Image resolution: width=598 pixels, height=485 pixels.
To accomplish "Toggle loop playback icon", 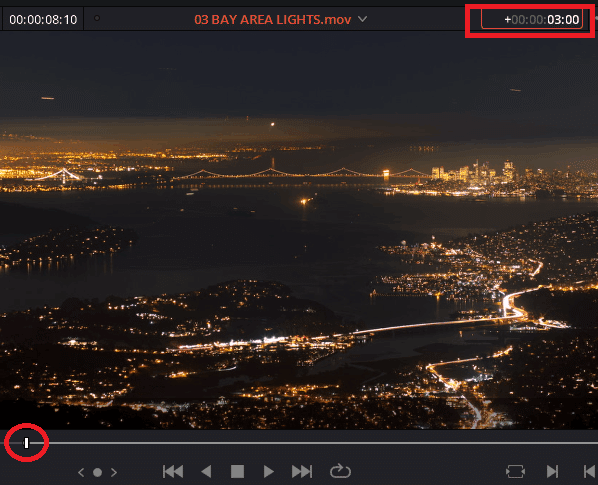I will tap(340, 471).
